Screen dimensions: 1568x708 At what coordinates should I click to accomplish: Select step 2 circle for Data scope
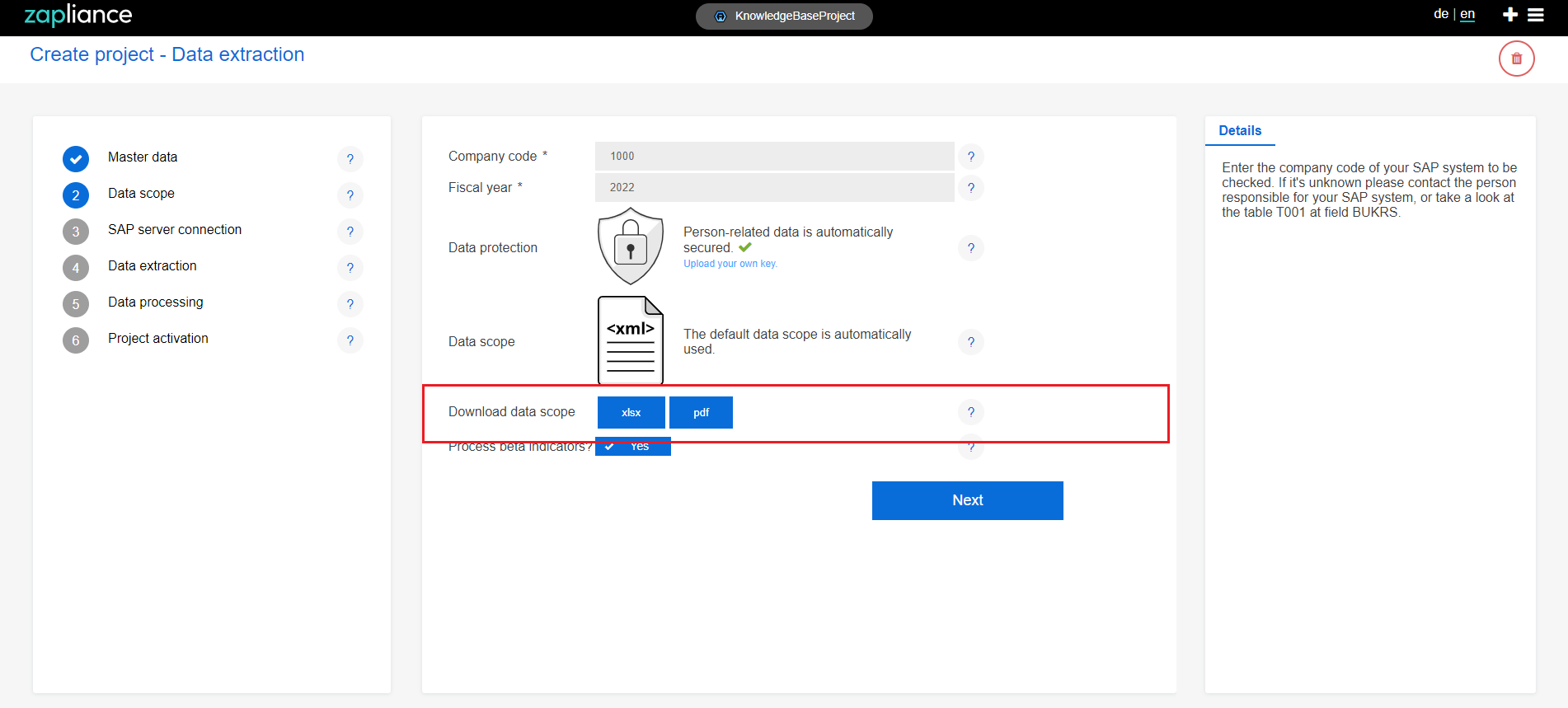tap(76, 195)
